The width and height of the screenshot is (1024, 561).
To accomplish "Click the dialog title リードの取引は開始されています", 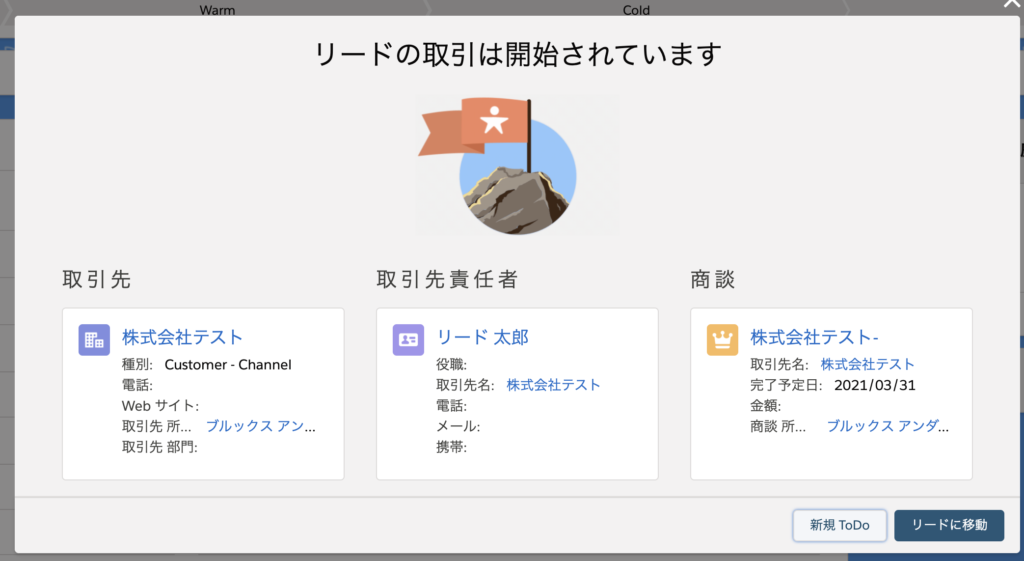I will click(x=518, y=54).
